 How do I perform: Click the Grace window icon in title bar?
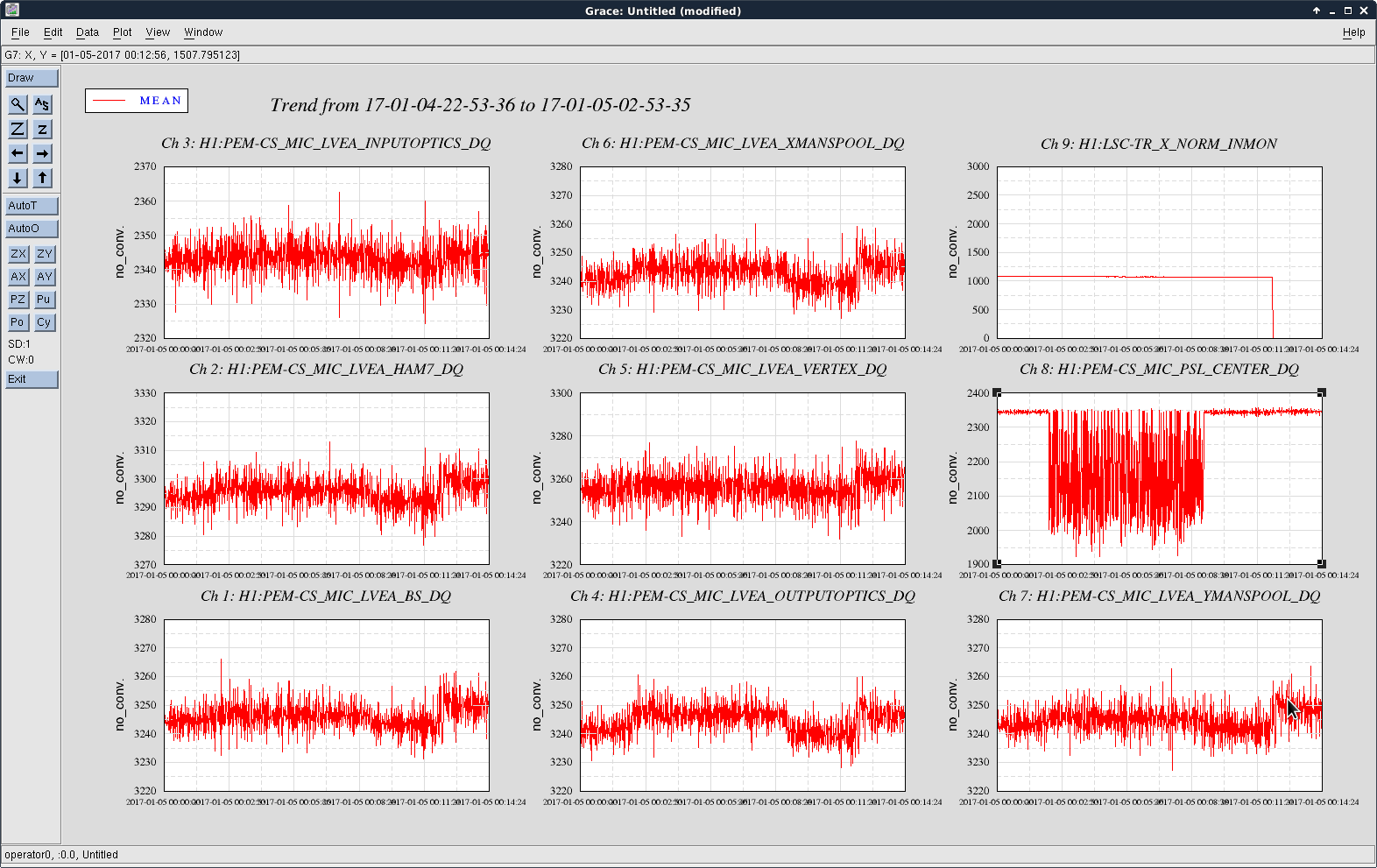11,11
